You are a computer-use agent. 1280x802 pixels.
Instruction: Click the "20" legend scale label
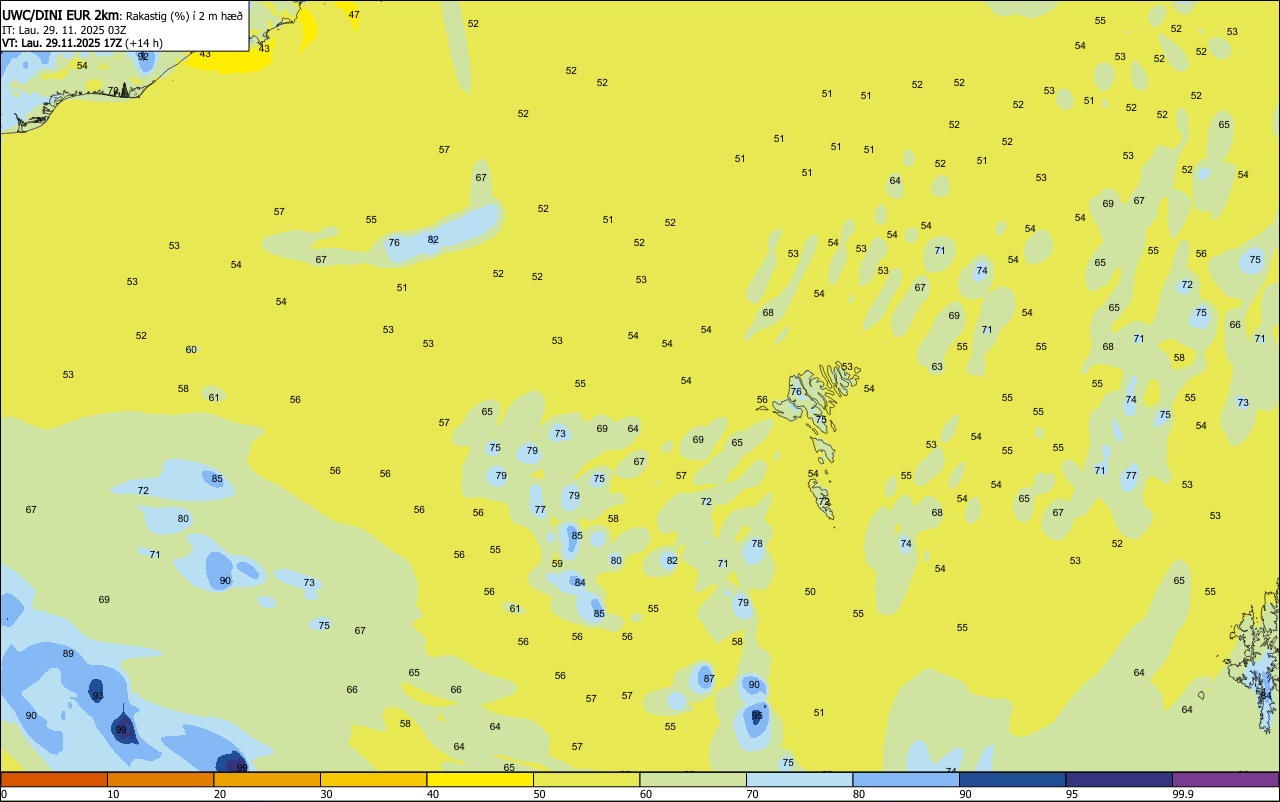click(x=220, y=794)
